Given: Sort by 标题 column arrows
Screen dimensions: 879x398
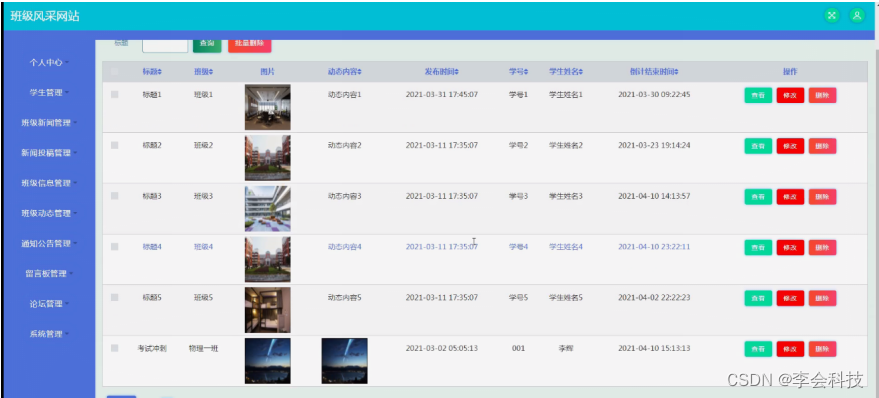Looking at the screenshot, I should coord(160,72).
